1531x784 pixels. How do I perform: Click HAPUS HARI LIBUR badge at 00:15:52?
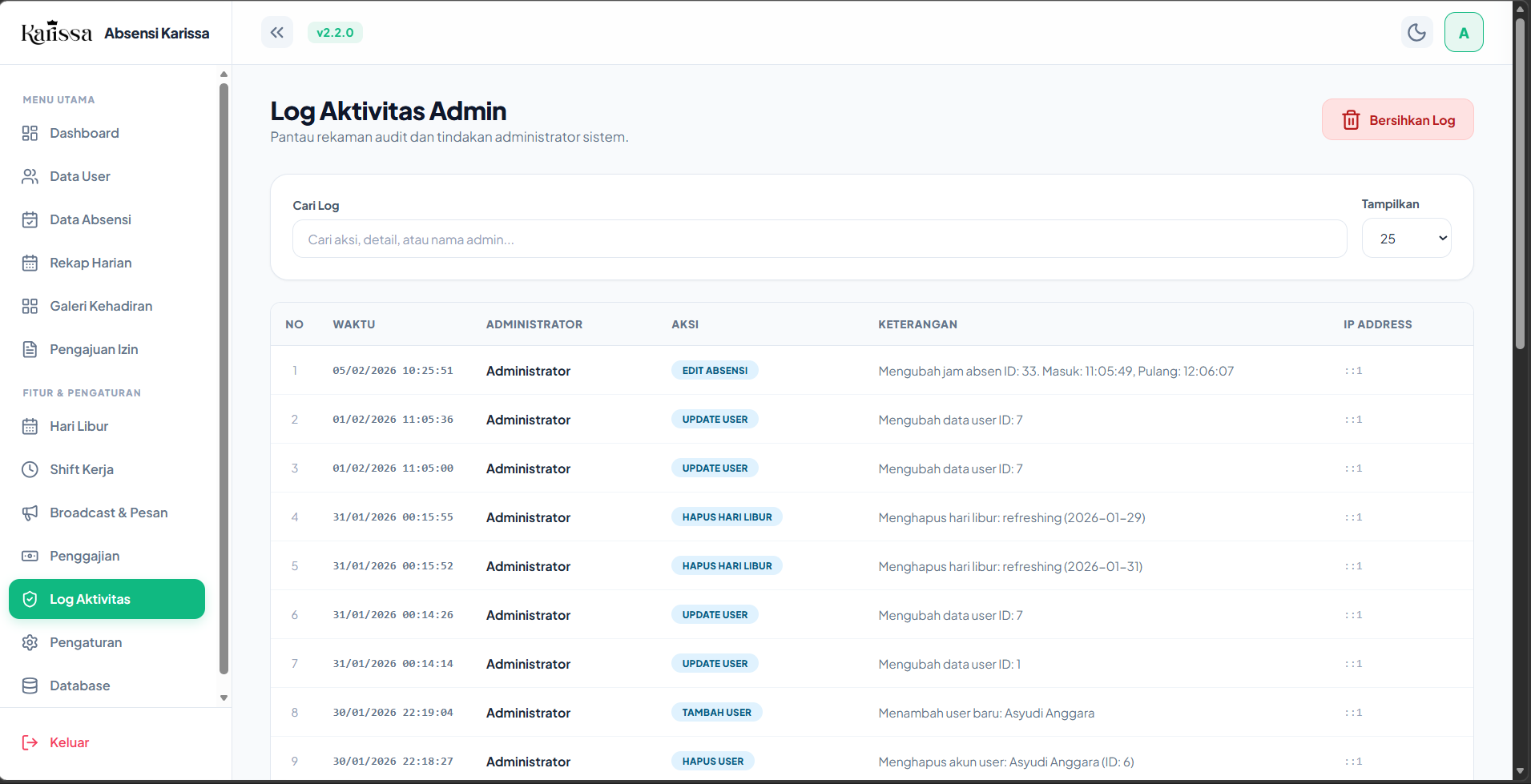pyautogui.click(x=727, y=565)
